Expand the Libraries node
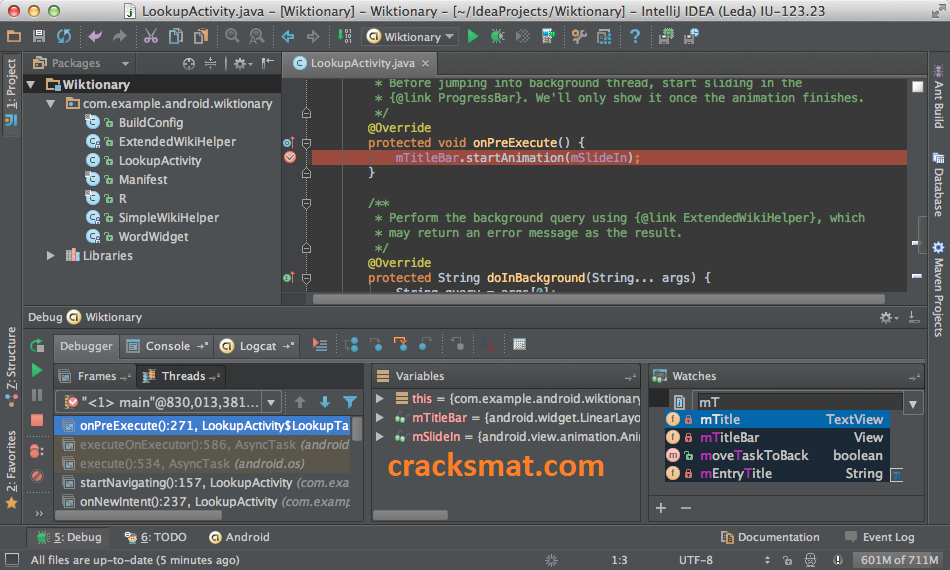This screenshot has width=950, height=570. pyautogui.click(x=51, y=256)
